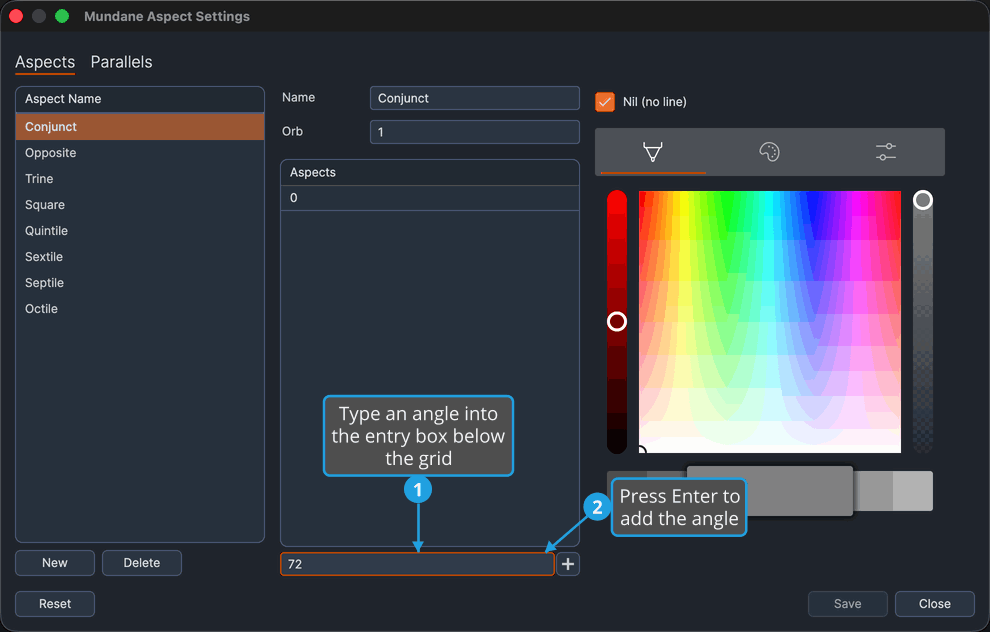Viewport: 990px width, 632px height.
Task: Pick a color in the spectrum area
Action: [770, 321]
